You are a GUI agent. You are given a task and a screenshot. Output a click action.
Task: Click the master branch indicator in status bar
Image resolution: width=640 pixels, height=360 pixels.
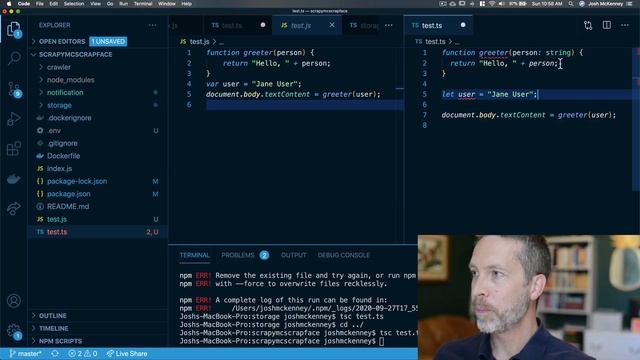click(x=26, y=353)
